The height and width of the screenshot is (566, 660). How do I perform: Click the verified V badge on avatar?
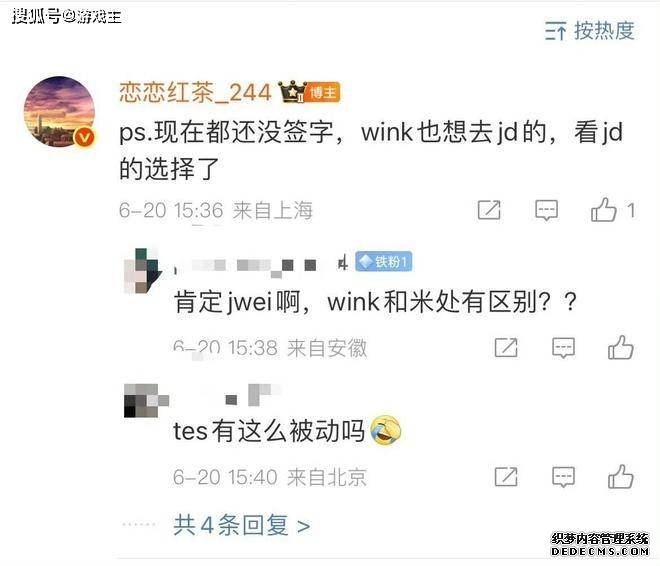tap(85, 137)
